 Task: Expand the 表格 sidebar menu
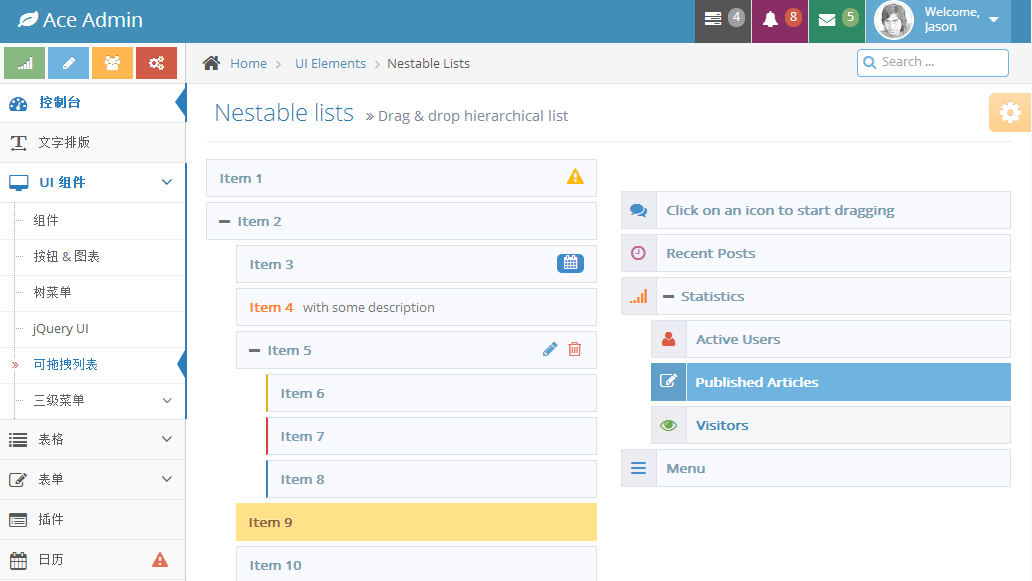coord(92,439)
